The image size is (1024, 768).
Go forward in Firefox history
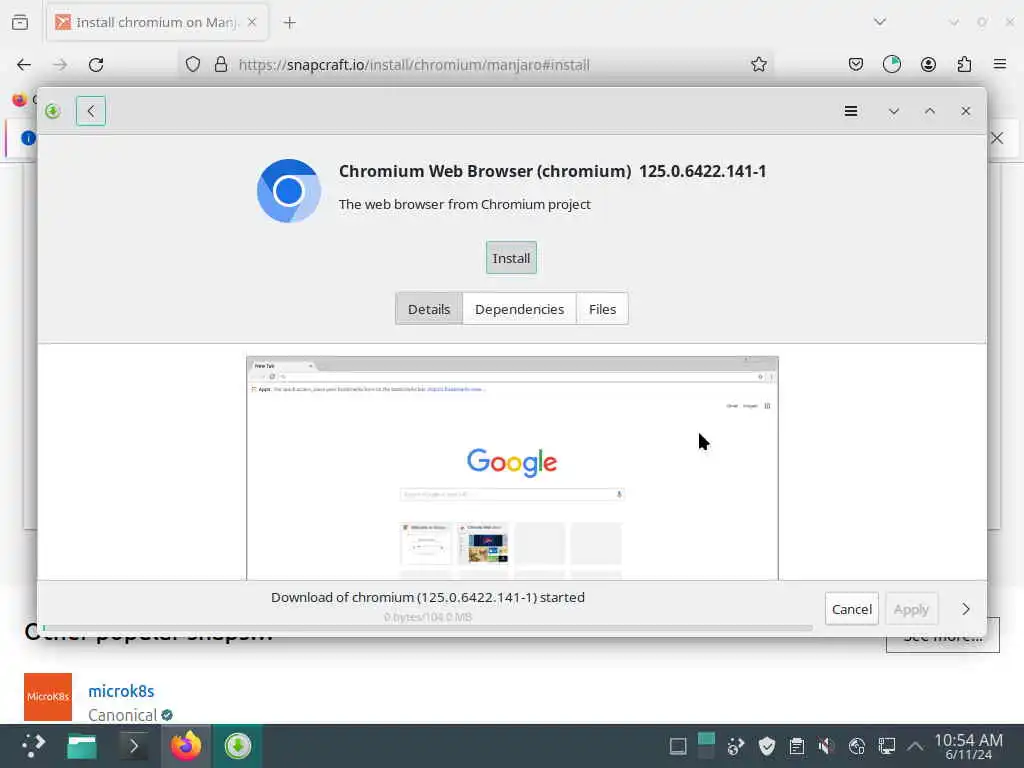(60, 64)
